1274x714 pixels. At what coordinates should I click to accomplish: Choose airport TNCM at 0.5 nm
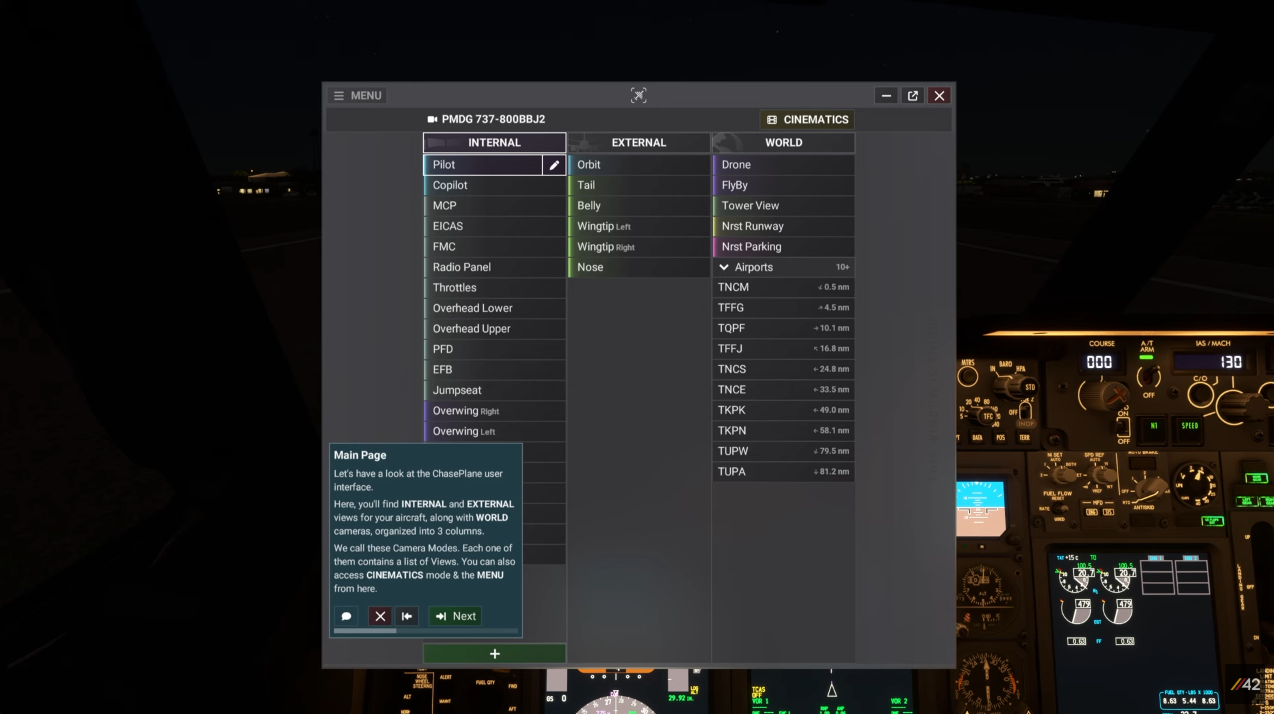click(784, 287)
